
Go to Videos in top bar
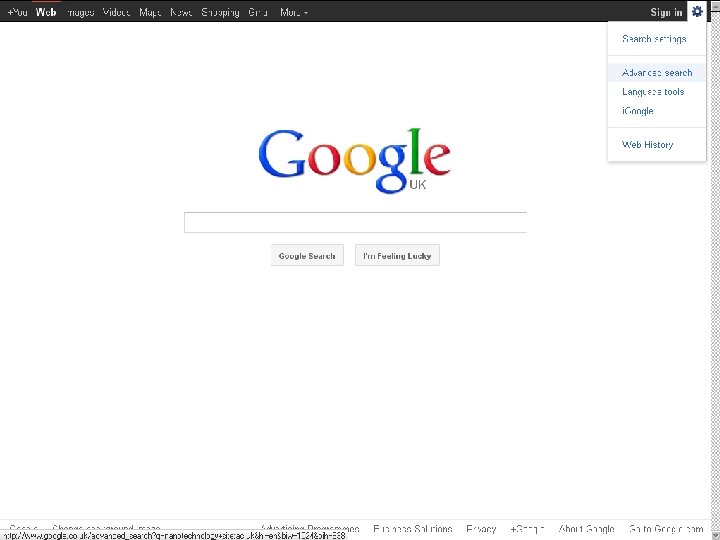[x=116, y=12]
